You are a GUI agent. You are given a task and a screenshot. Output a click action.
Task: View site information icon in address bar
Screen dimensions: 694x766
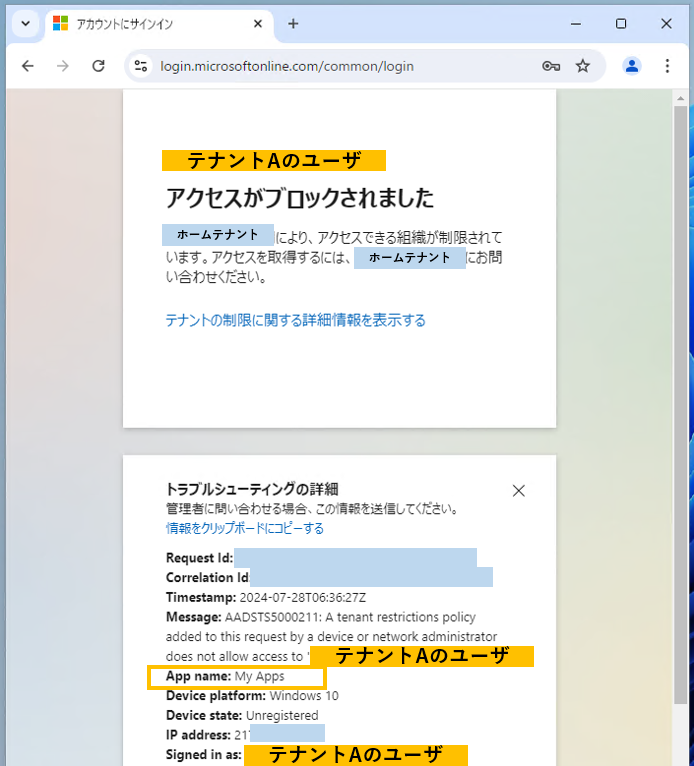click(141, 66)
